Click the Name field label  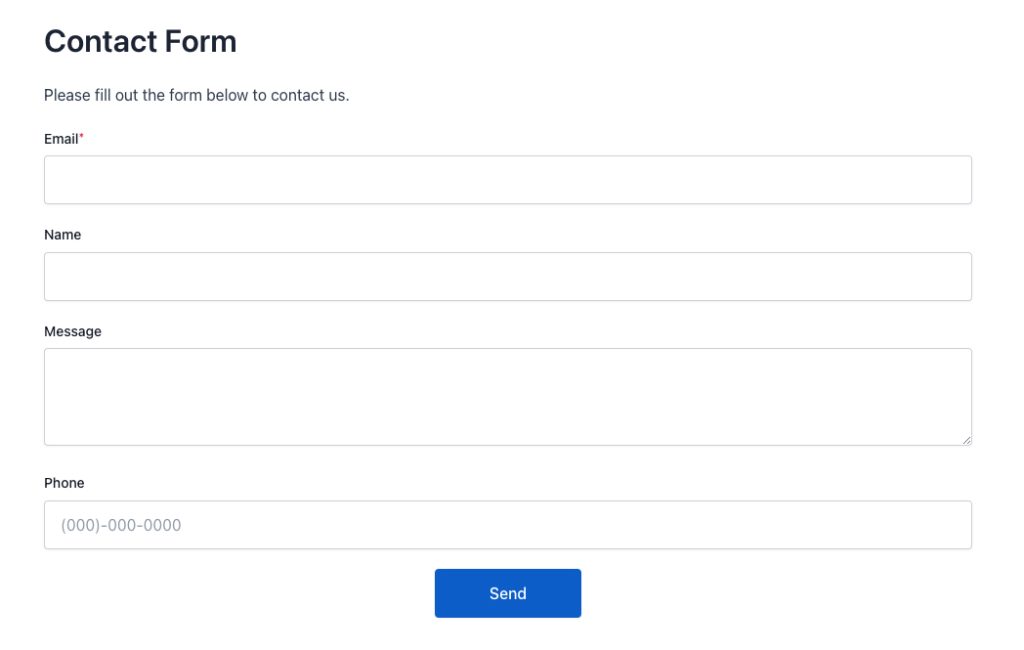[62, 234]
